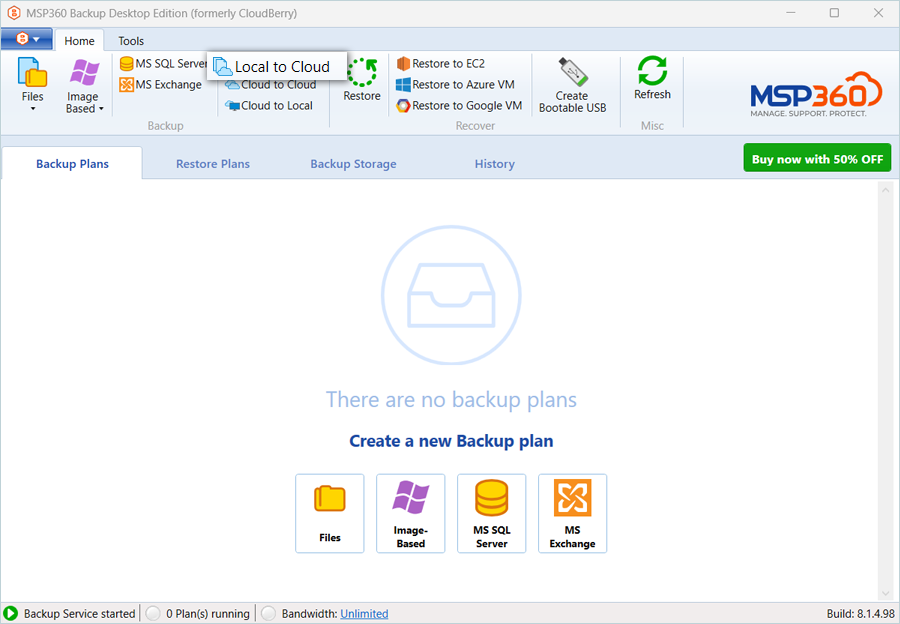This screenshot has height=624, width=900.
Task: Click Create Bootable USB
Action: (x=572, y=85)
